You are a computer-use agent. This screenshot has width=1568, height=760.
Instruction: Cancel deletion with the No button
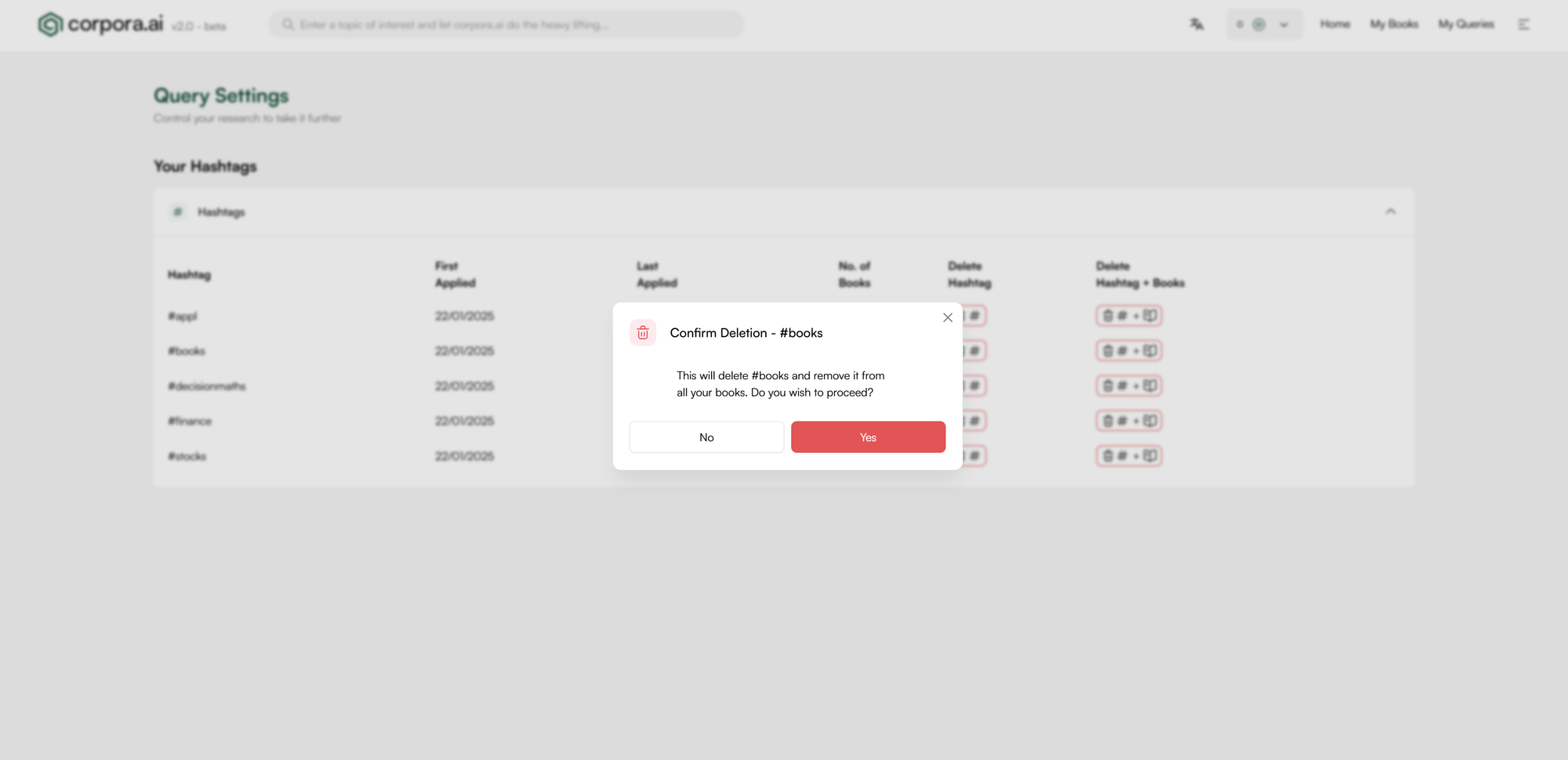[706, 437]
